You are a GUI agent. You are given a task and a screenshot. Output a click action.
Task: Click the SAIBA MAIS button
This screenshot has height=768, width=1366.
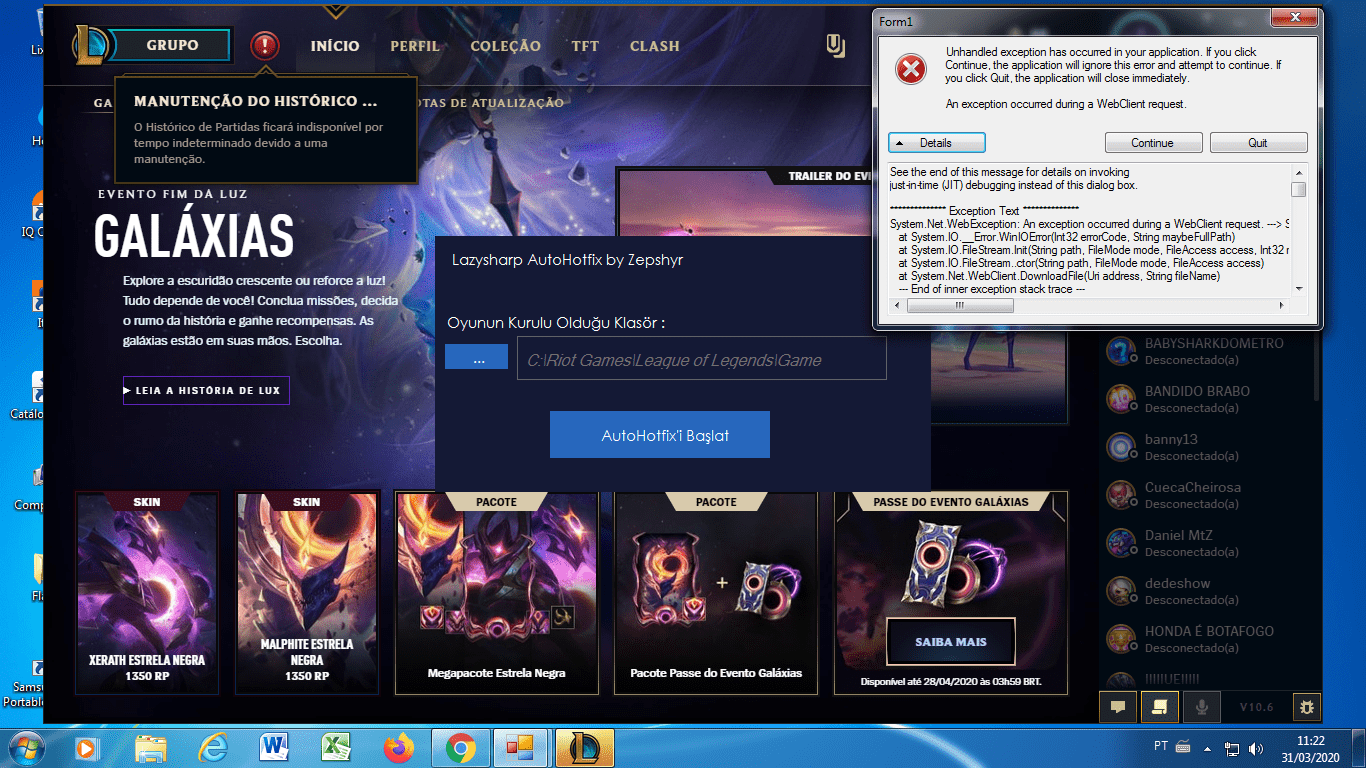tap(951, 642)
